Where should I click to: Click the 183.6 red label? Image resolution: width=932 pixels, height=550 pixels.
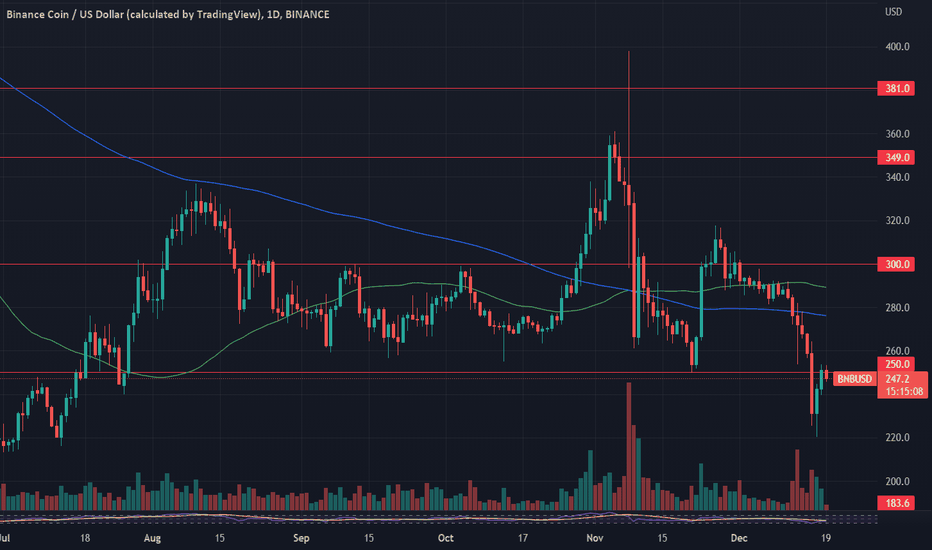[896, 503]
